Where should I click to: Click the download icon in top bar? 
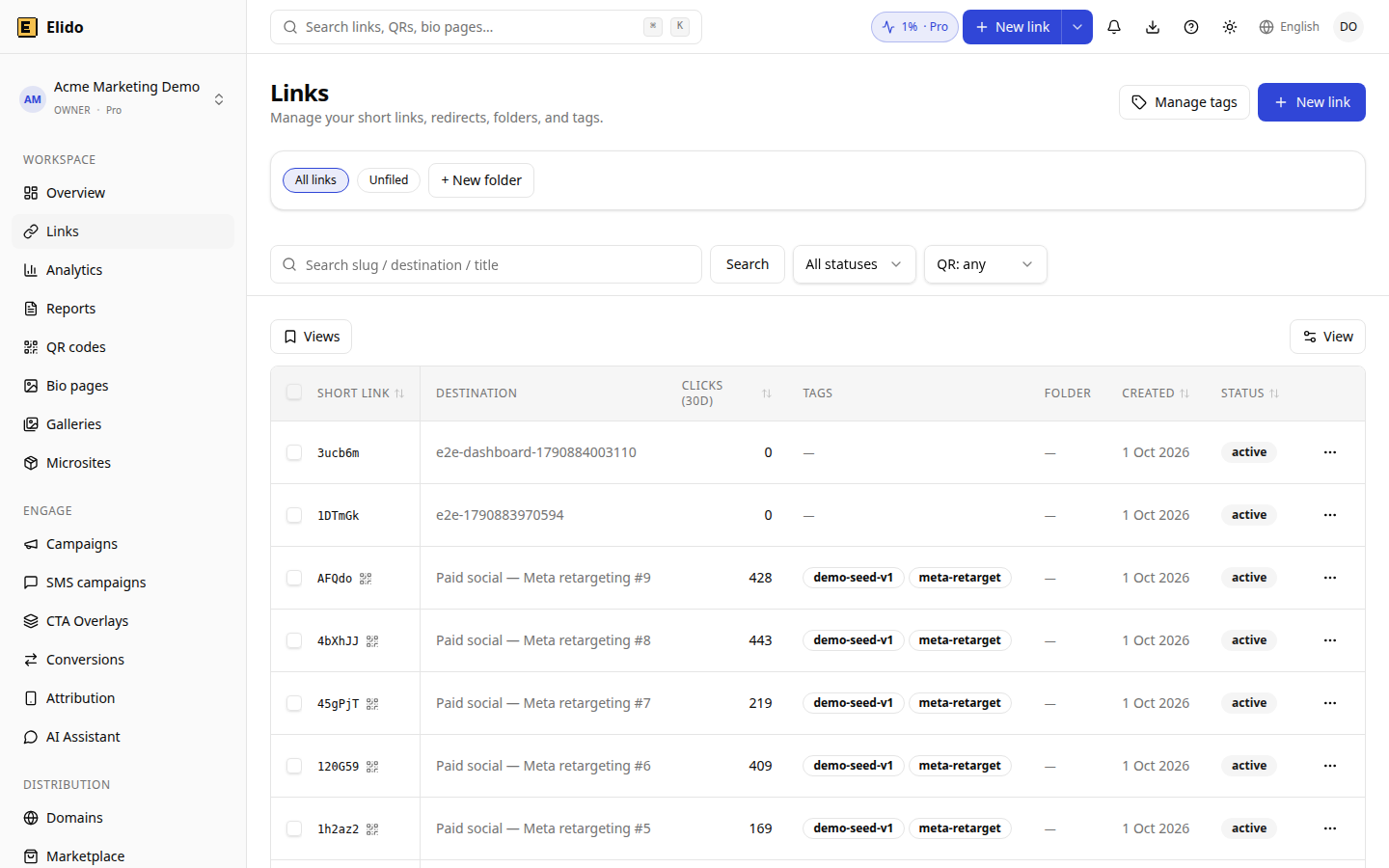[1153, 27]
